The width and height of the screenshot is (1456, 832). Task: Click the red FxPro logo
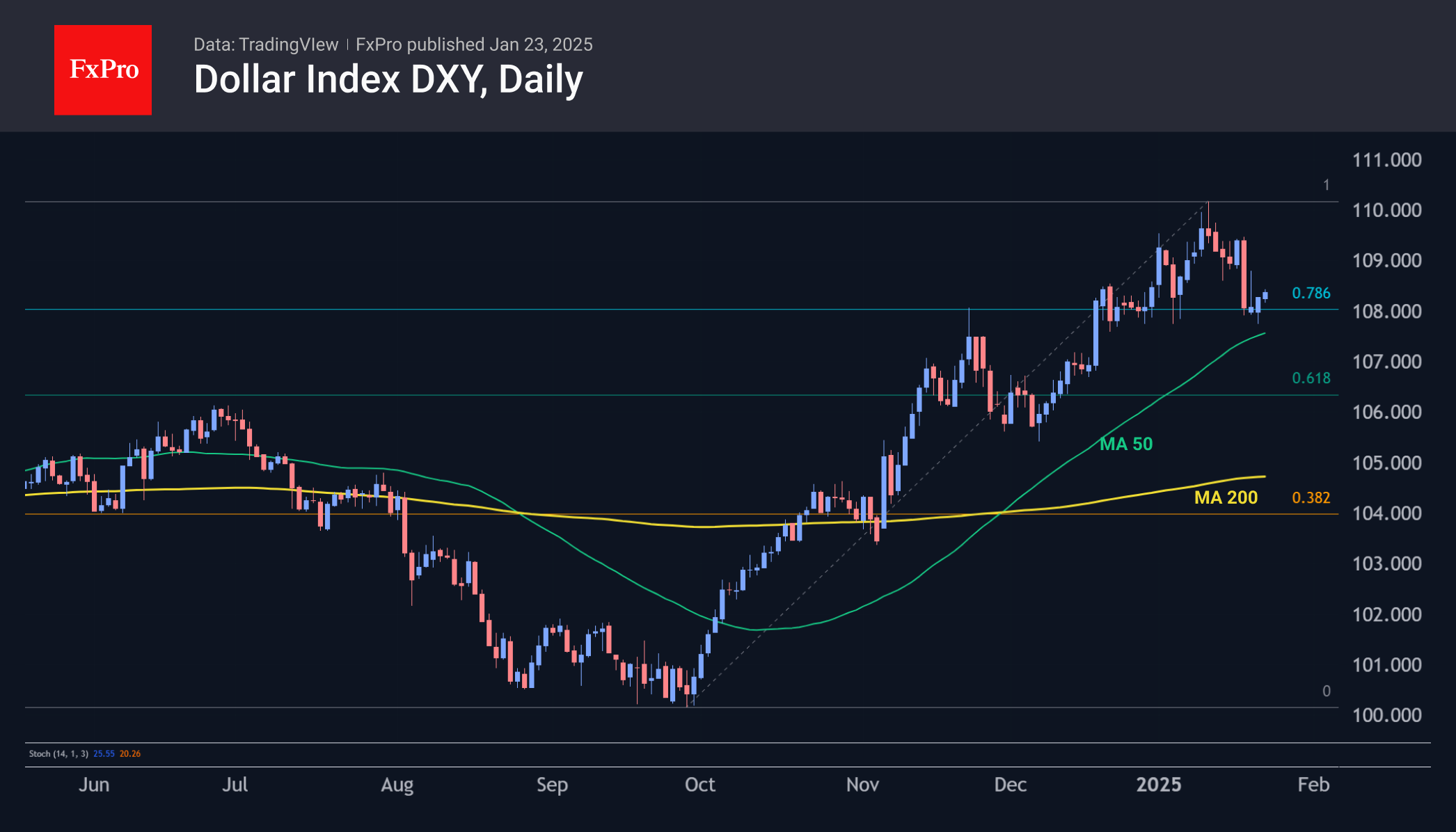click(103, 70)
